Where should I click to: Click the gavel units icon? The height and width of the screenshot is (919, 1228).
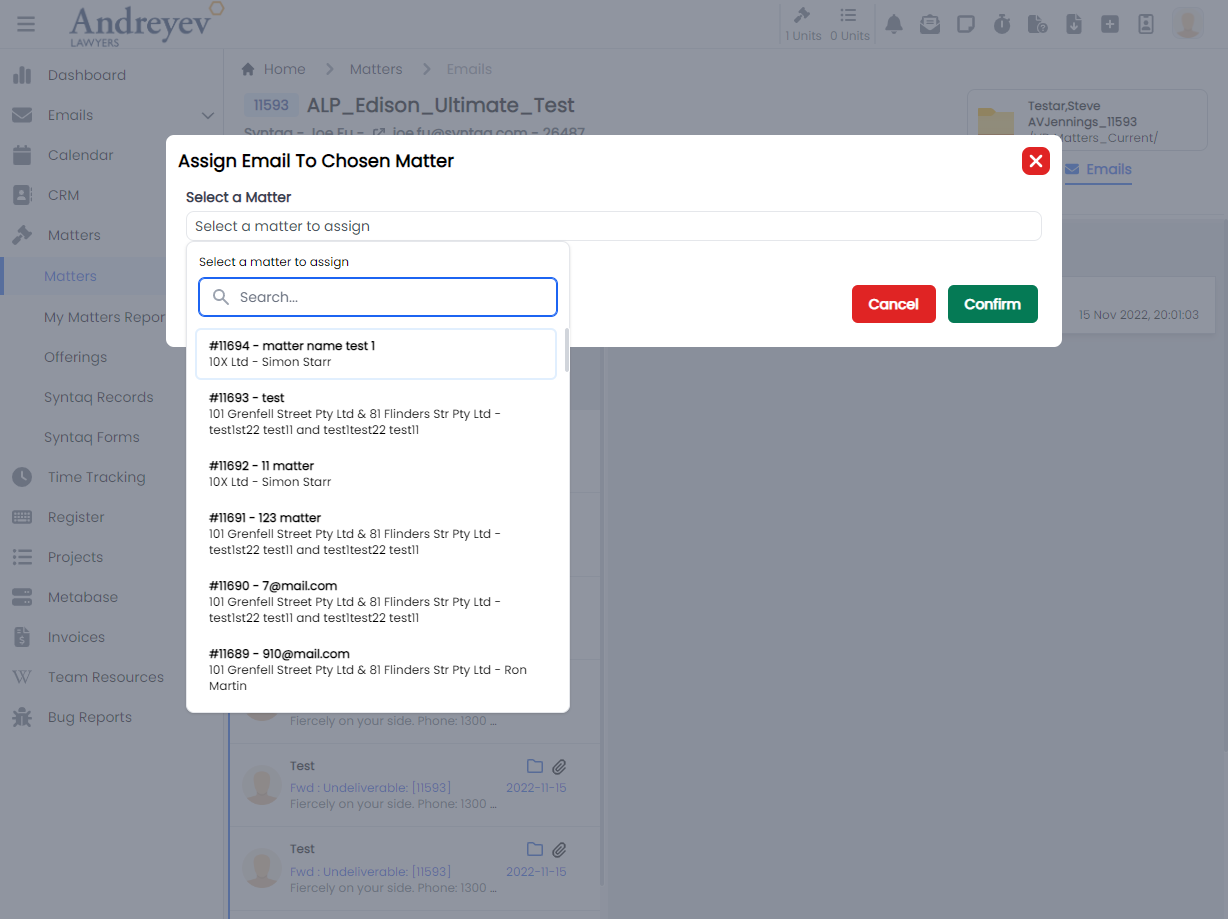point(802,16)
